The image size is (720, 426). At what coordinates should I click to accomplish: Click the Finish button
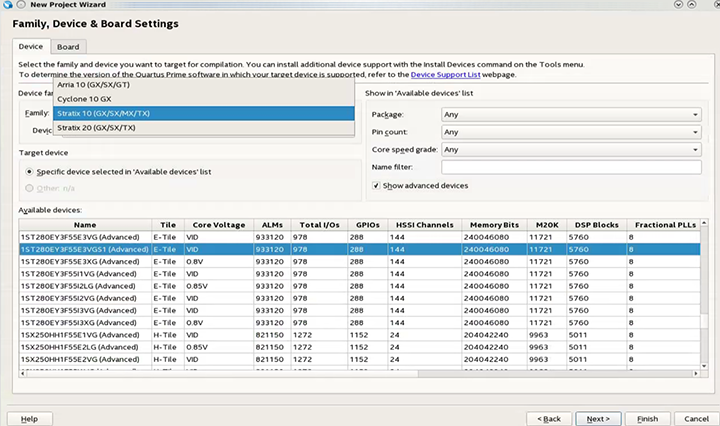click(x=647, y=419)
